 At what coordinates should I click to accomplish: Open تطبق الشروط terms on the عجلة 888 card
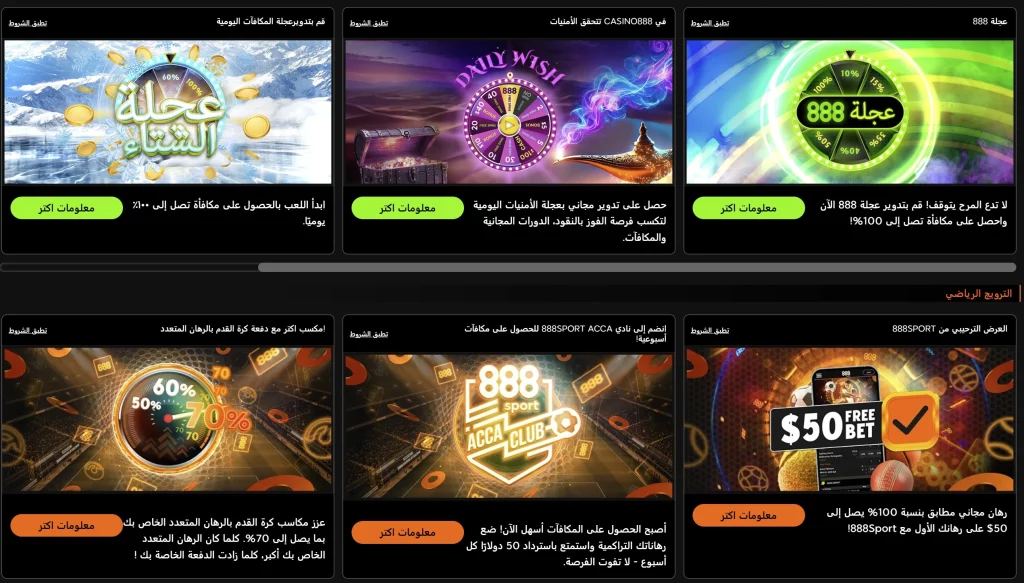click(x=710, y=23)
